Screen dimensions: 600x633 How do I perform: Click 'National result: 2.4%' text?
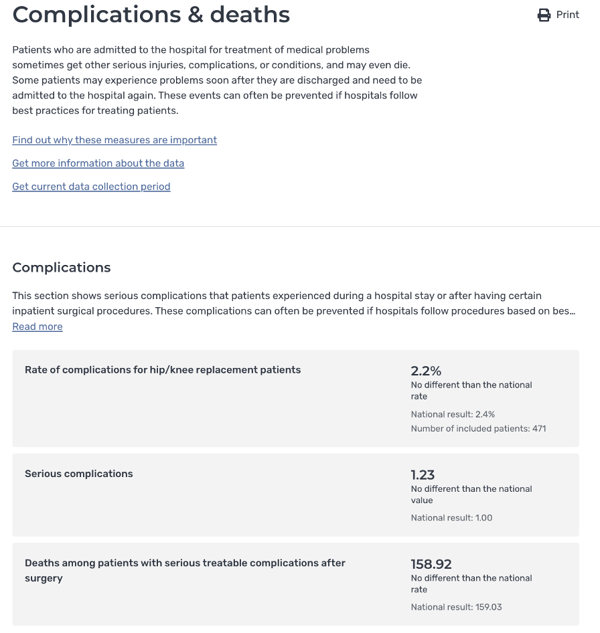coord(453,414)
